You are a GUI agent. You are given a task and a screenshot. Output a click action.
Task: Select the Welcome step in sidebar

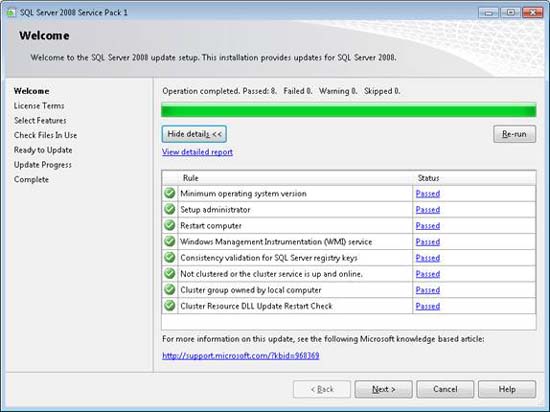pos(32,91)
